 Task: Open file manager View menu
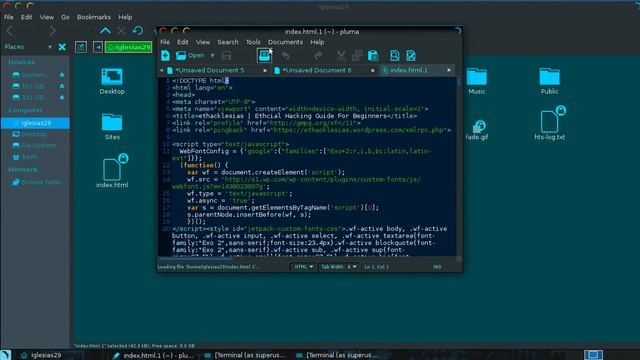(x=47, y=17)
